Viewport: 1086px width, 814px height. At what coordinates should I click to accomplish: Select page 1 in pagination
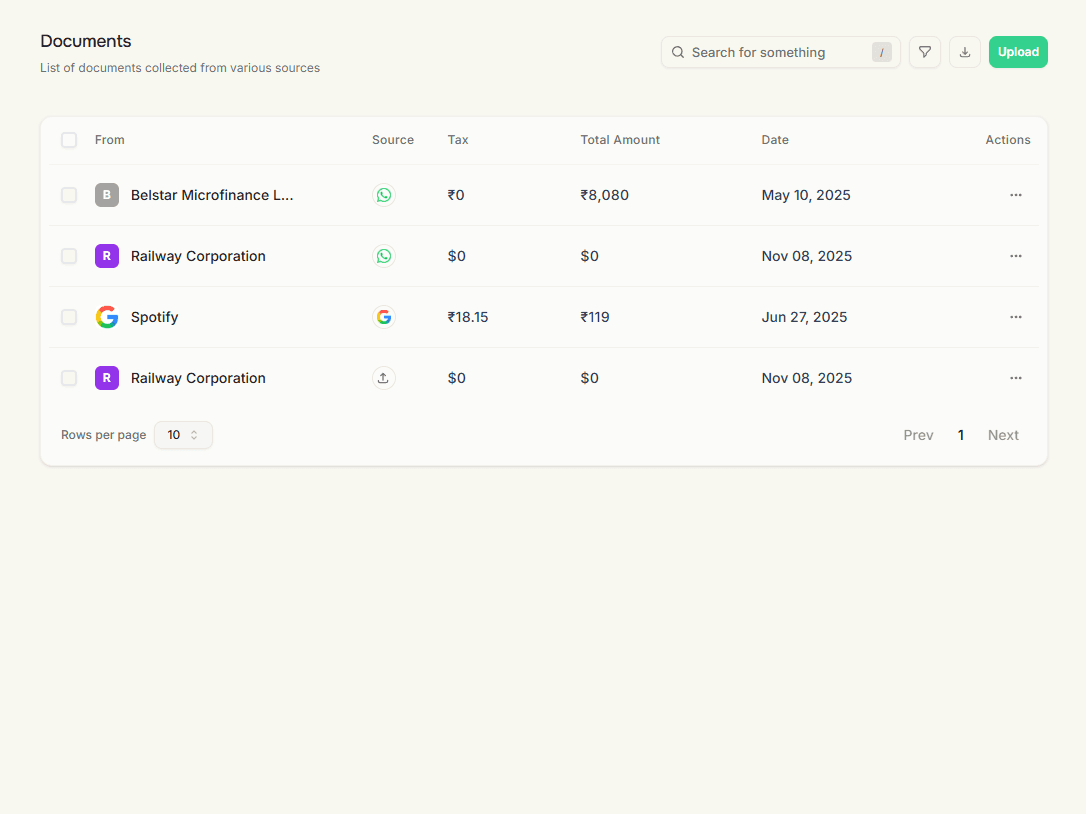click(x=961, y=435)
